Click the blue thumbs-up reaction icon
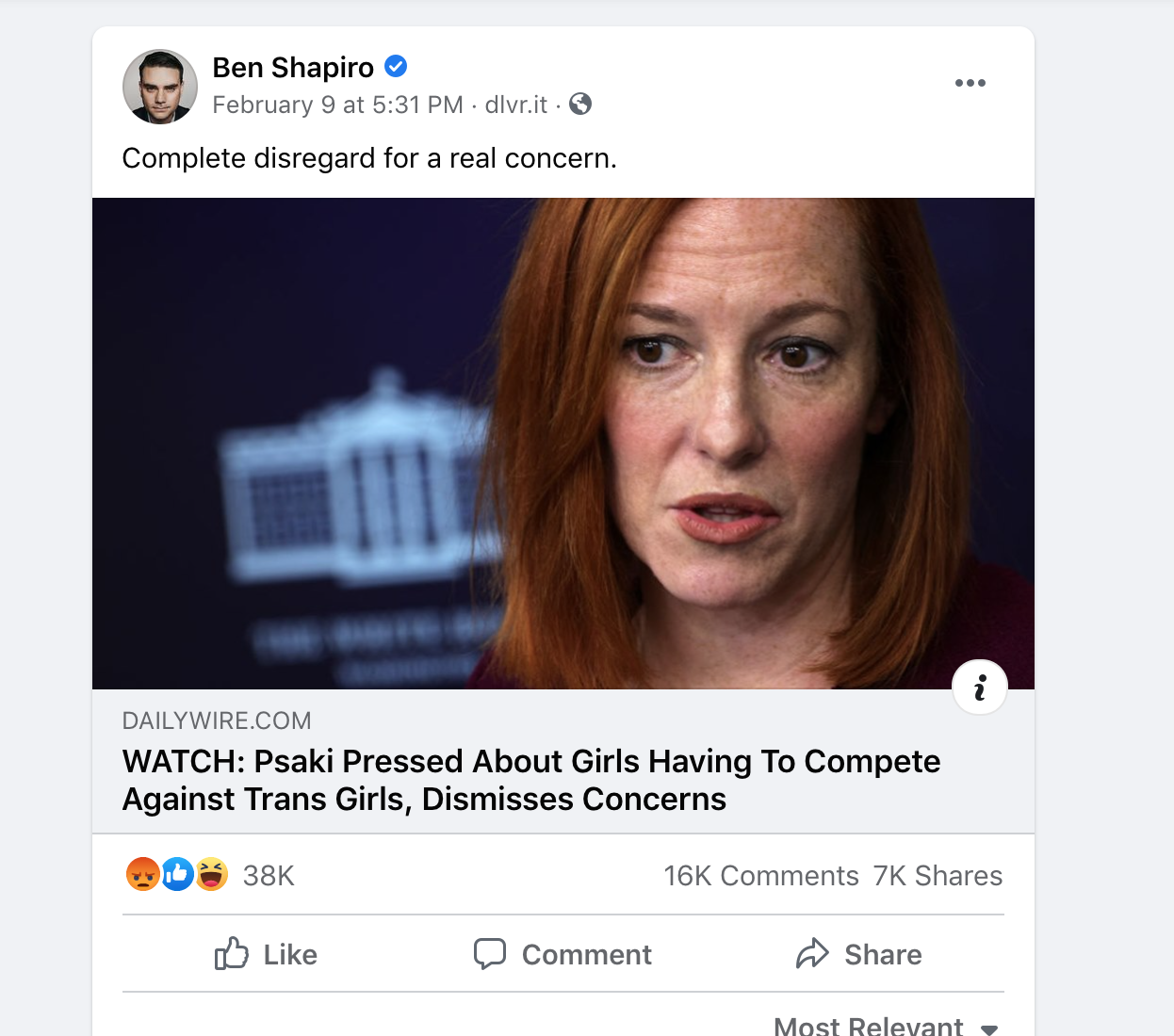1174x1036 pixels. click(177, 875)
